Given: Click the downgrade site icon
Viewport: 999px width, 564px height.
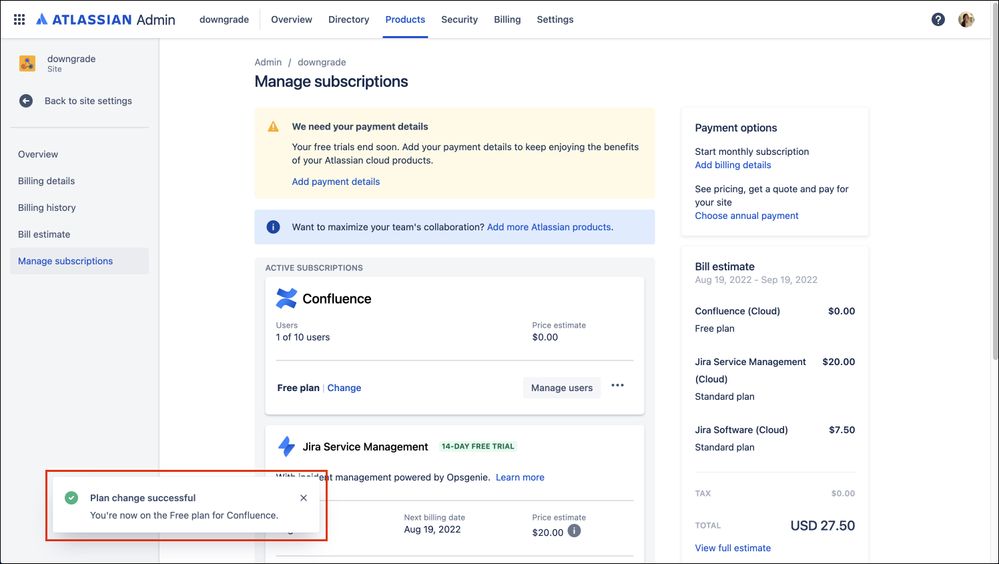Looking at the screenshot, I should click(27, 63).
